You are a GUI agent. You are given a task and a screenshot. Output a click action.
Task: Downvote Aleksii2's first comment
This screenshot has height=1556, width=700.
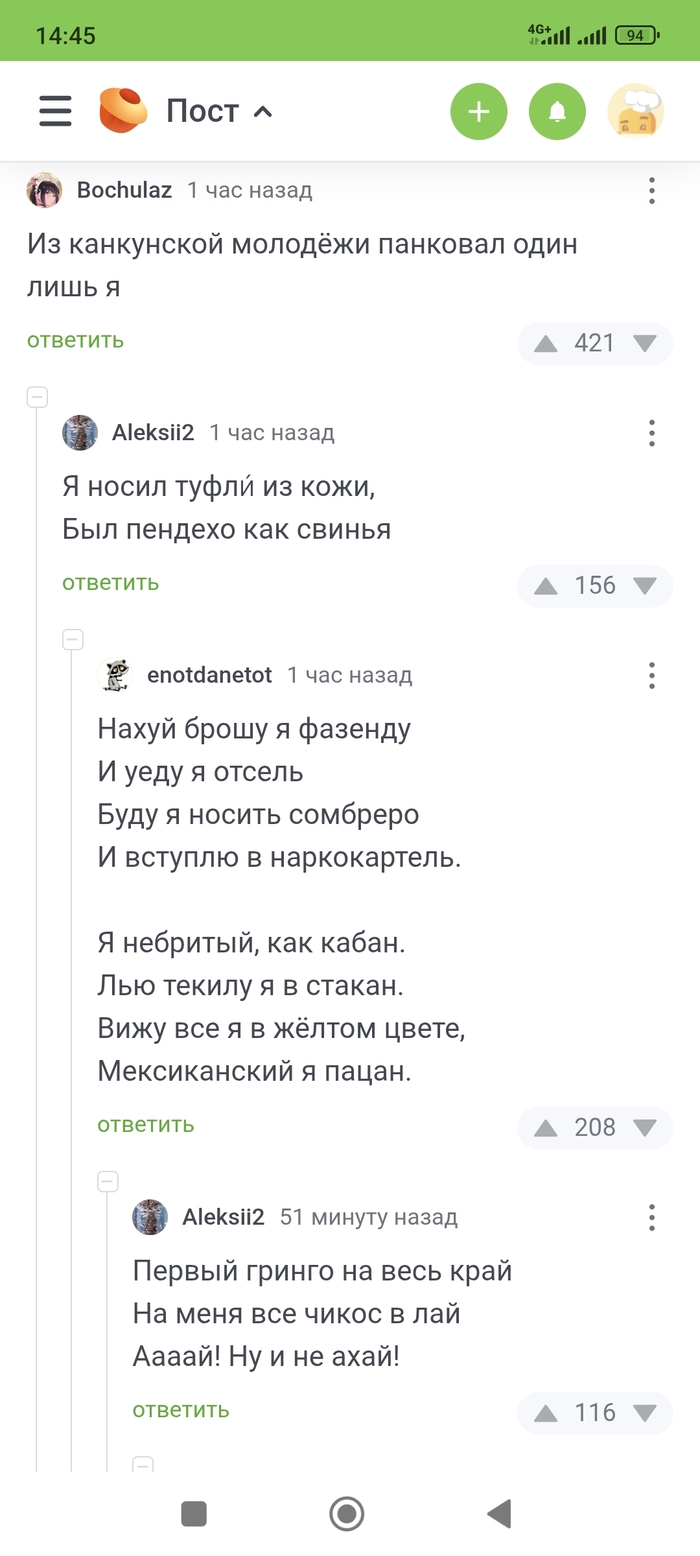pos(646,586)
